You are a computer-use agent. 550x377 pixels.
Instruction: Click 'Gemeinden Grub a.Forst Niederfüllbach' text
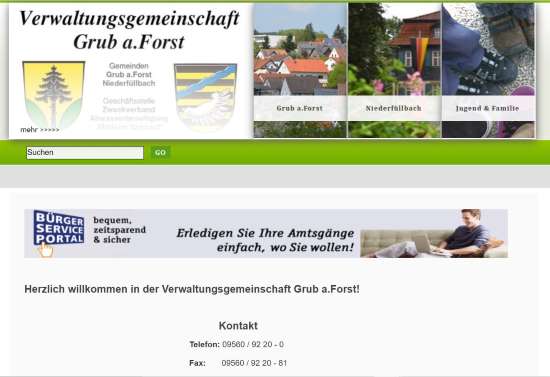coord(129,74)
